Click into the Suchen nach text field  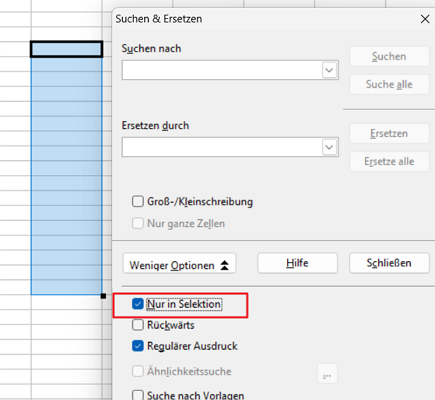pos(222,70)
